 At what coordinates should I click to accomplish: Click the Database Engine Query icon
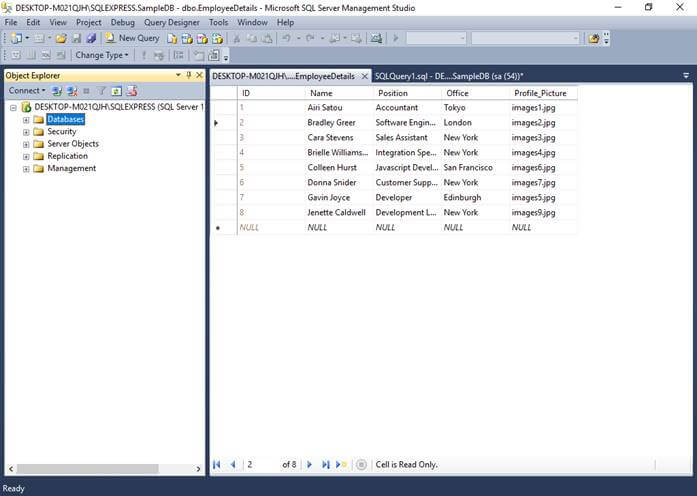172,39
